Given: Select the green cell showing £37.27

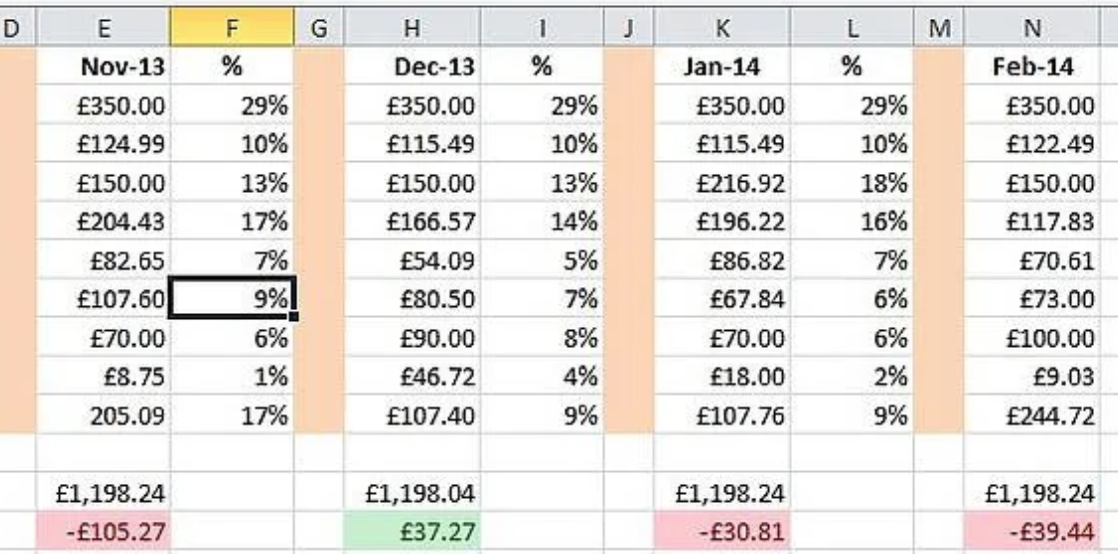Looking at the screenshot, I should point(411,531).
